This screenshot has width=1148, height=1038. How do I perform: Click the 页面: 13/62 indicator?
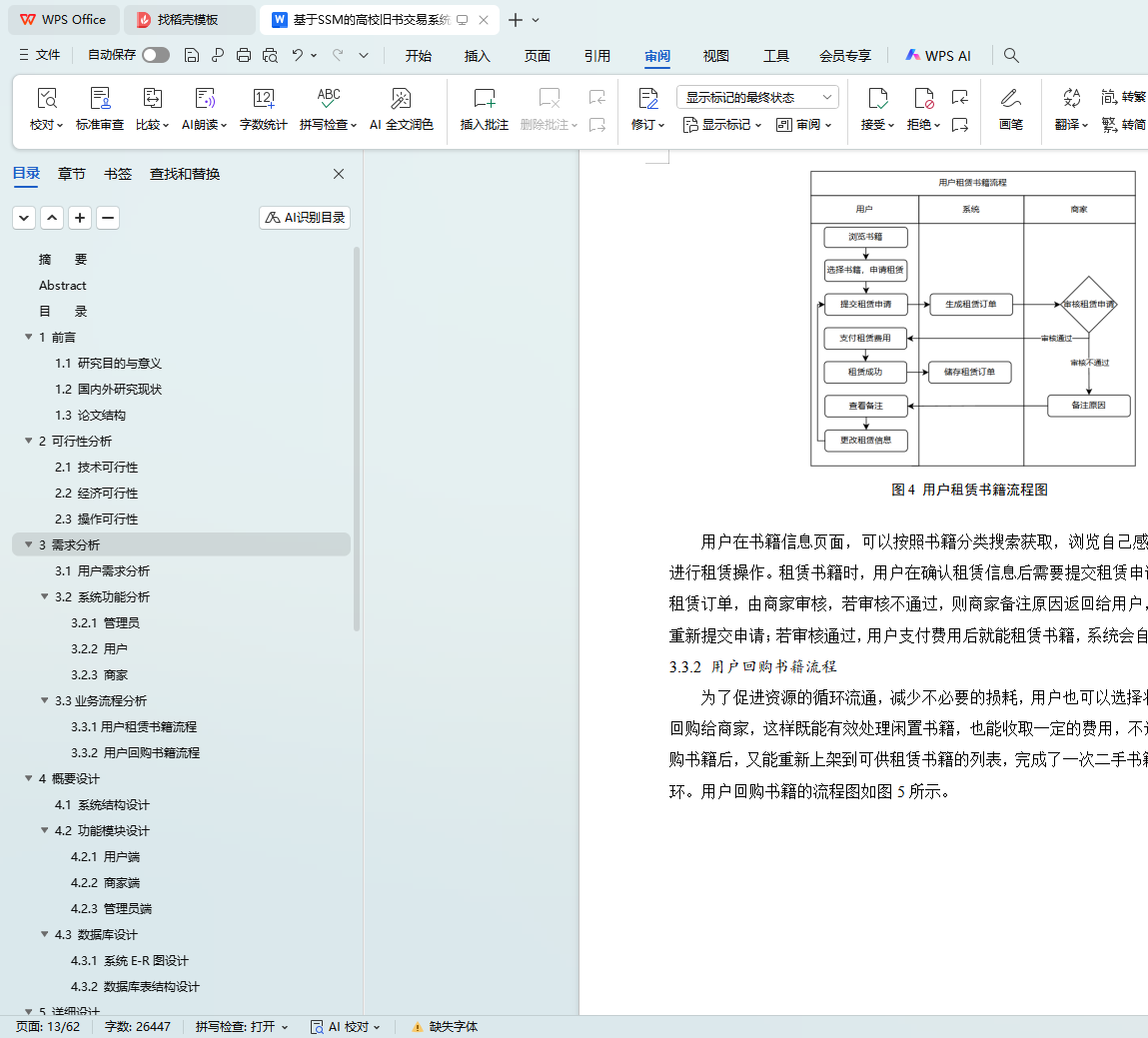[x=48, y=1027]
